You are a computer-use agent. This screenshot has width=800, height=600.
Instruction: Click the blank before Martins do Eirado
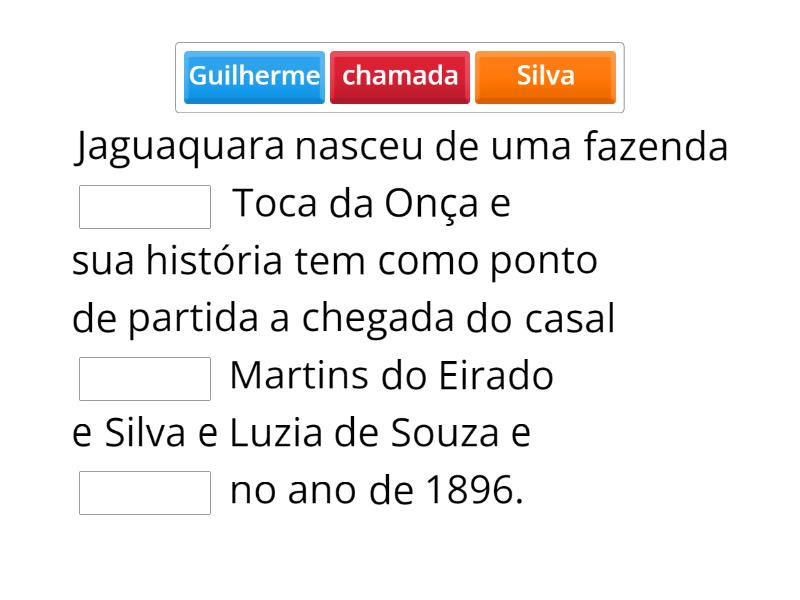click(145, 379)
